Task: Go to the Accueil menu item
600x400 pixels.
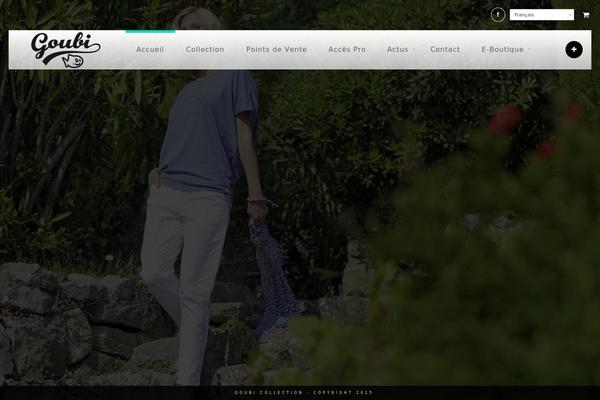Action: pyautogui.click(x=150, y=49)
